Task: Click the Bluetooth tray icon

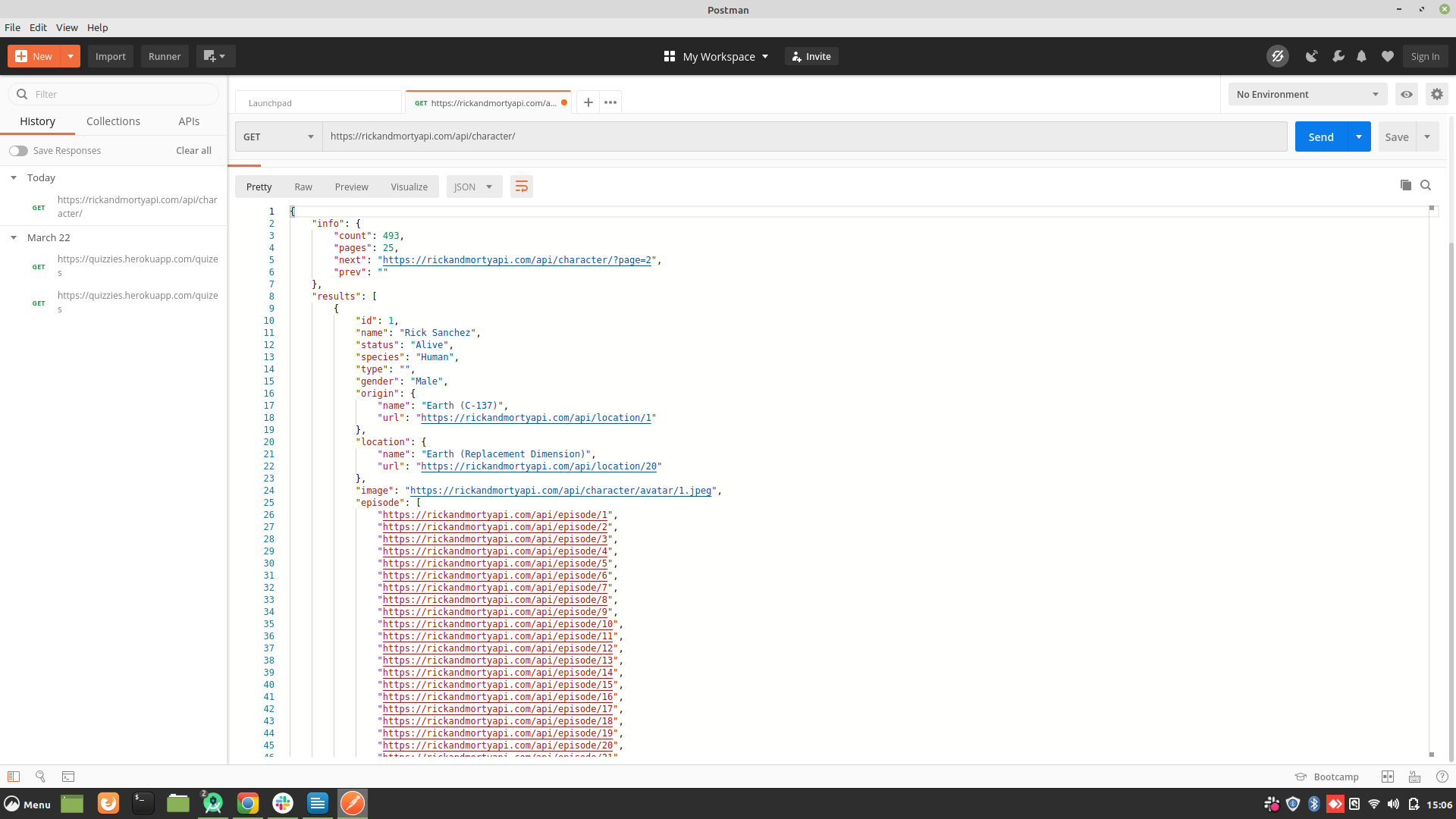Action: point(1314,804)
